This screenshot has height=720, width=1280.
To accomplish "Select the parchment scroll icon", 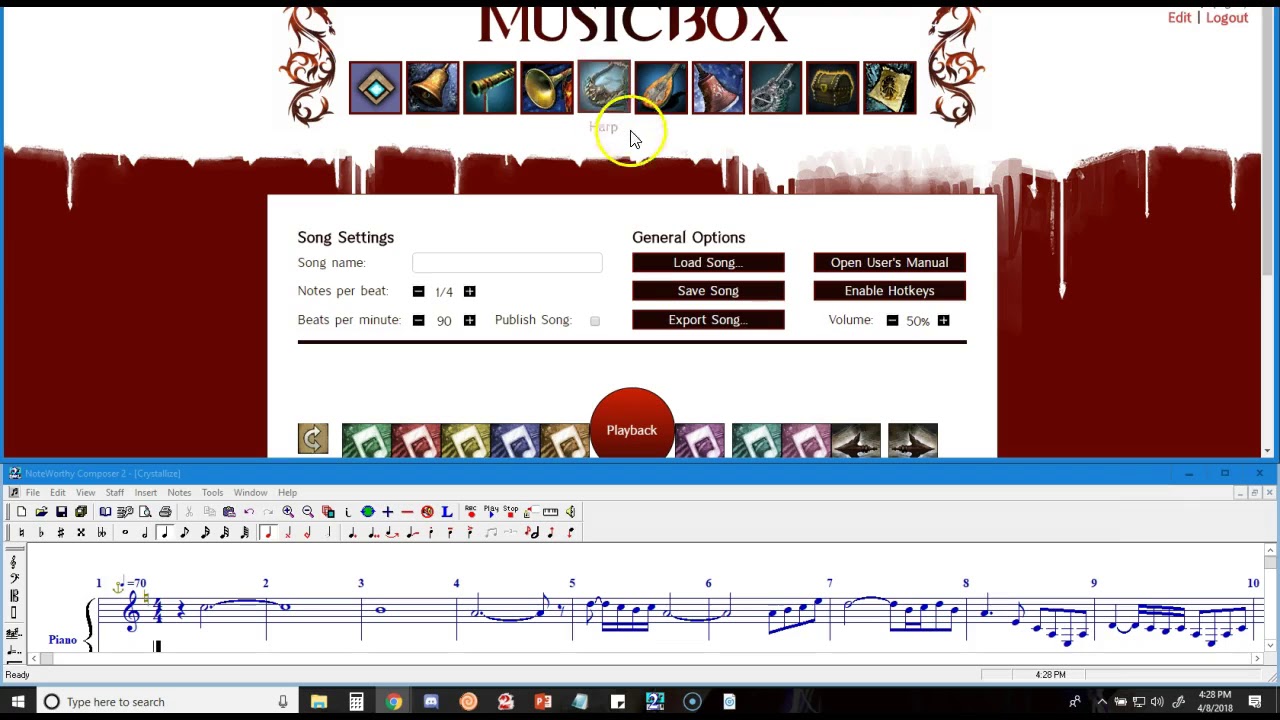I will (889, 88).
